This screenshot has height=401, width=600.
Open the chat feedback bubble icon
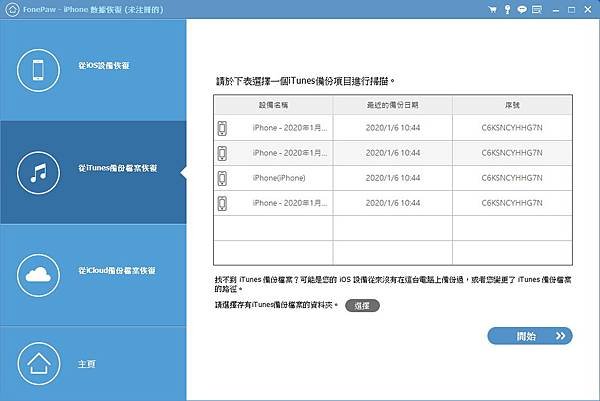point(522,10)
